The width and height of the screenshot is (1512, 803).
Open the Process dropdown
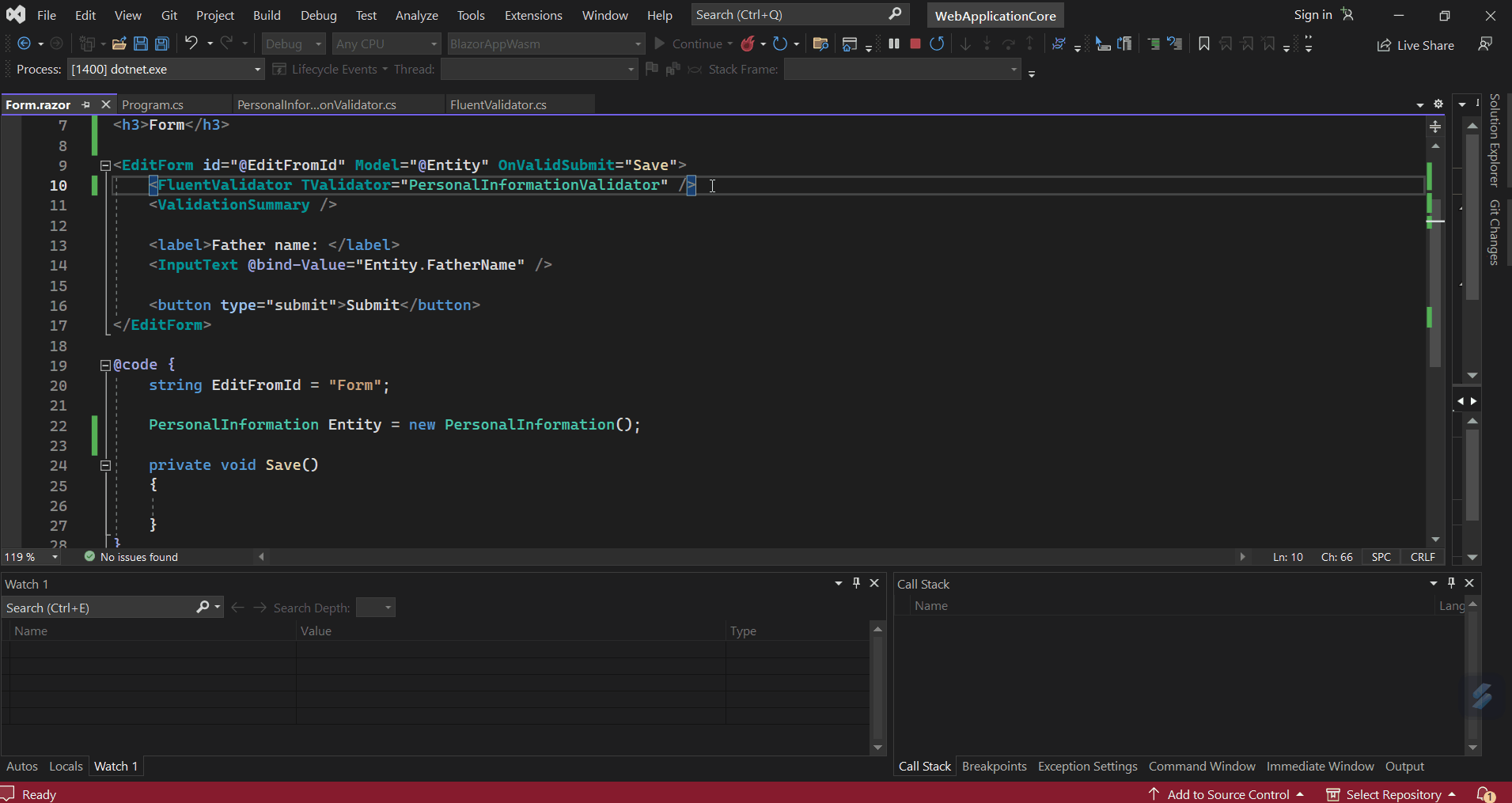coord(256,69)
